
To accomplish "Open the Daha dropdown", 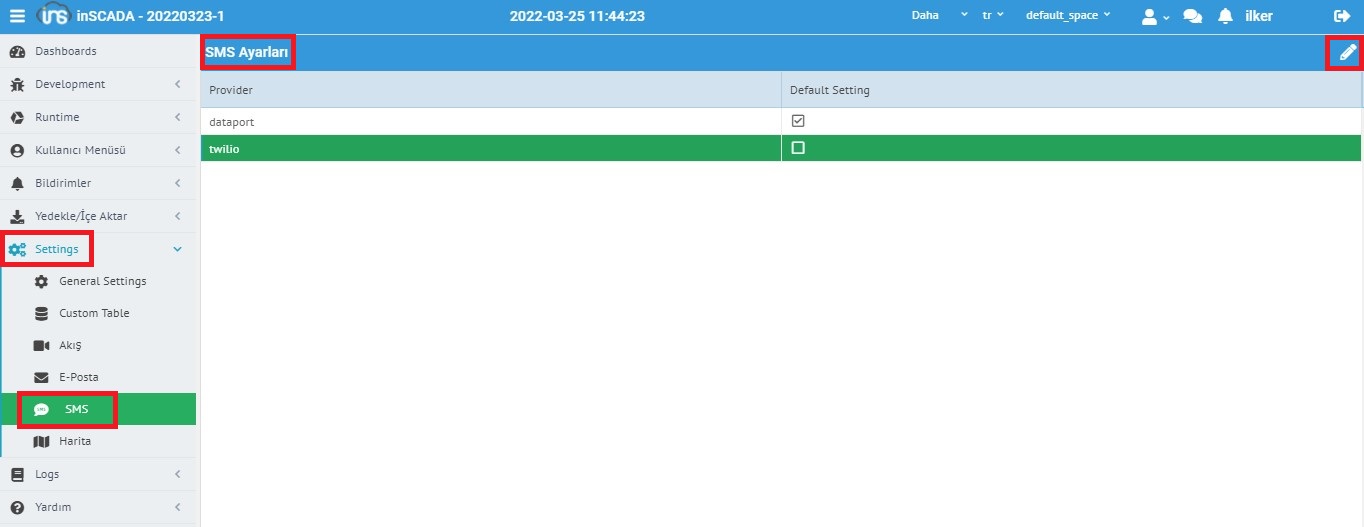I will click(x=939, y=16).
